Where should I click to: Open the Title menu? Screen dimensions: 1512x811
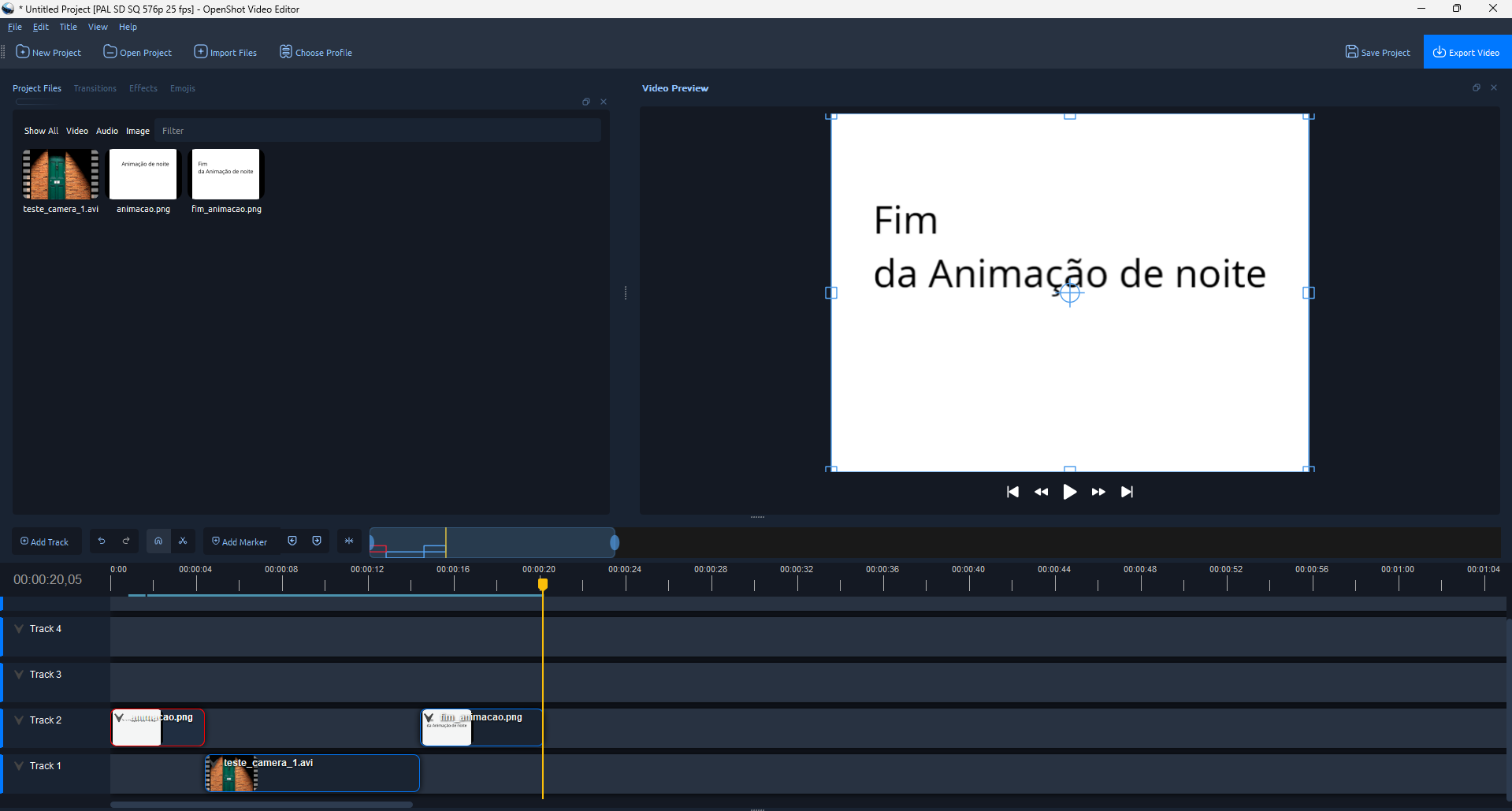(69, 27)
